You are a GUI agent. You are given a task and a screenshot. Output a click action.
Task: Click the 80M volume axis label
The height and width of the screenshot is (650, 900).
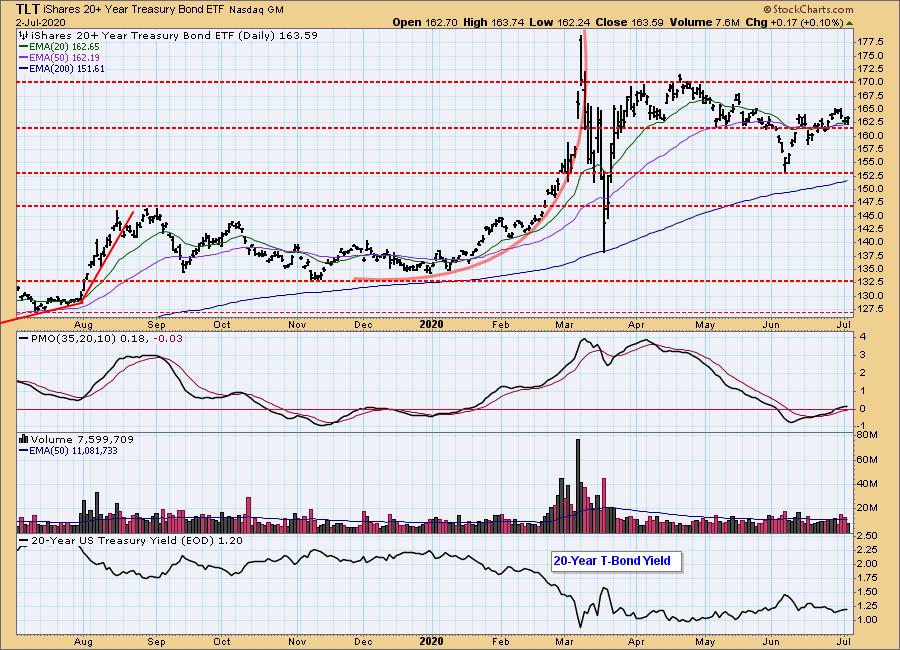click(868, 435)
